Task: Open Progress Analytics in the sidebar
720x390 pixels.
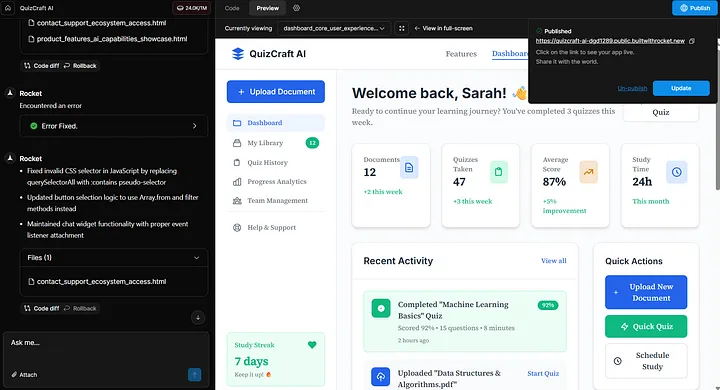Action: [x=276, y=181]
